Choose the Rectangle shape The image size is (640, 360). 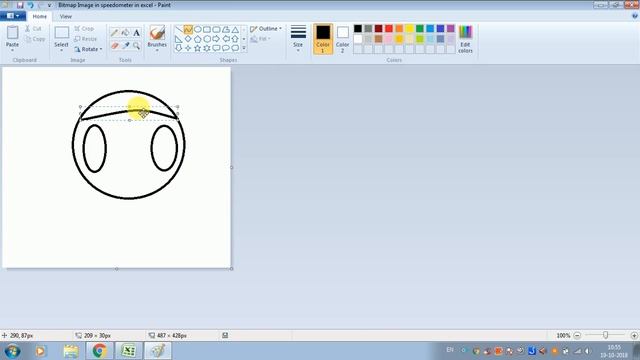pos(207,29)
